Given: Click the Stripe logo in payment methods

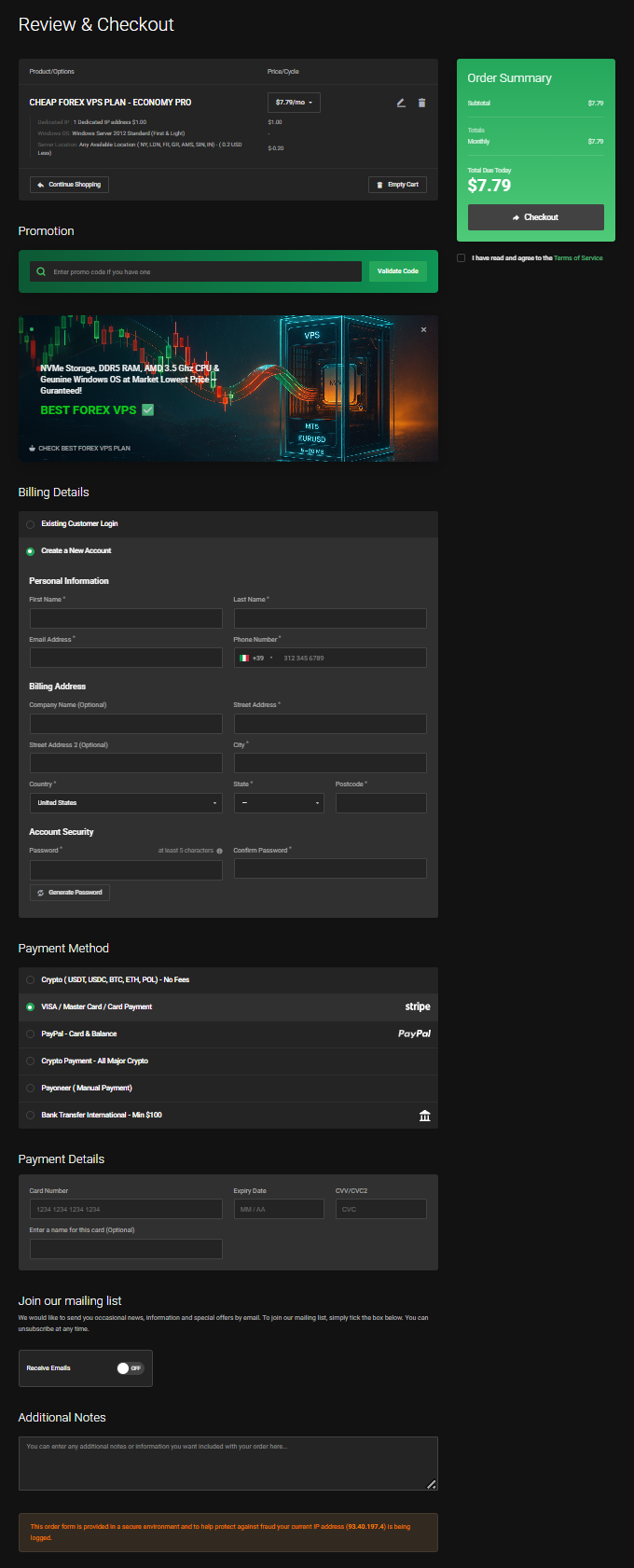Looking at the screenshot, I should pos(417,1006).
